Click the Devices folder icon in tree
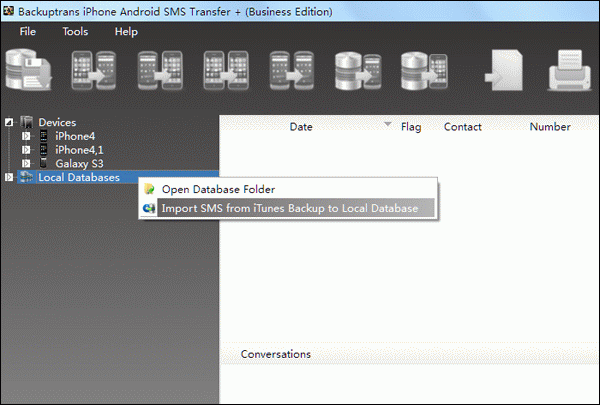The height and width of the screenshot is (405, 600). pyautogui.click(x=27, y=122)
